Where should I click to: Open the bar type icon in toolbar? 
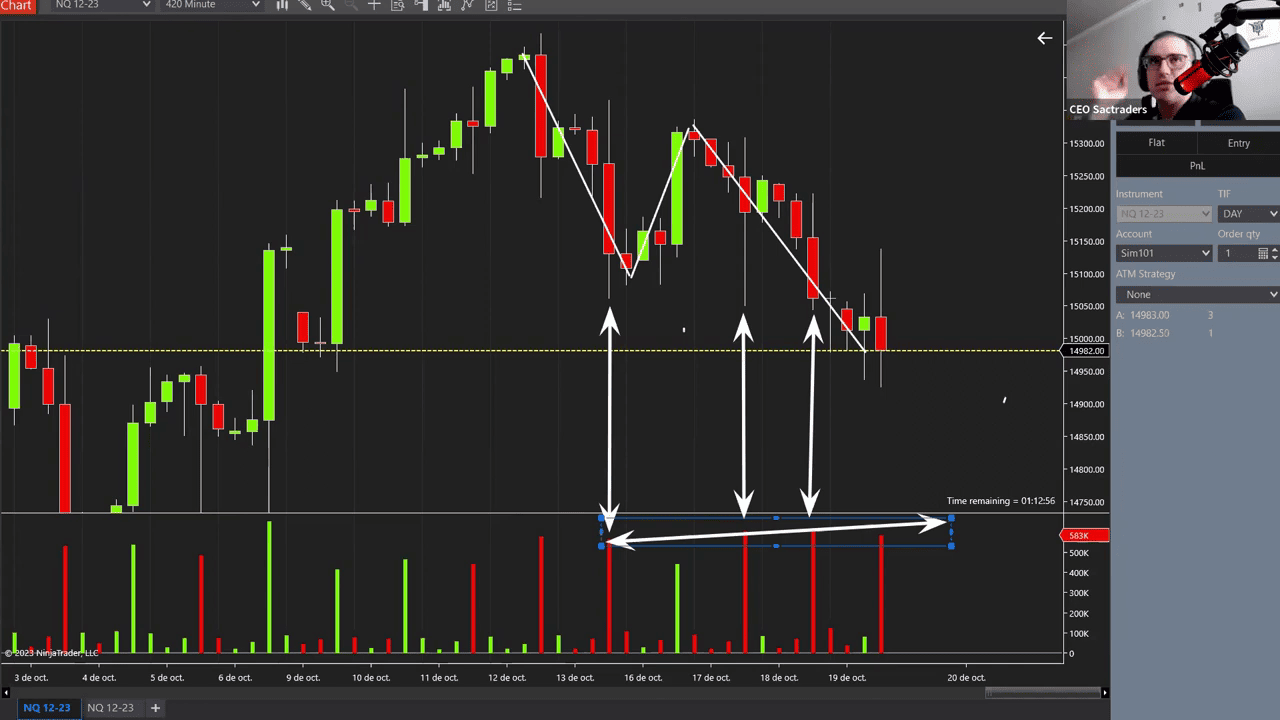click(282, 5)
